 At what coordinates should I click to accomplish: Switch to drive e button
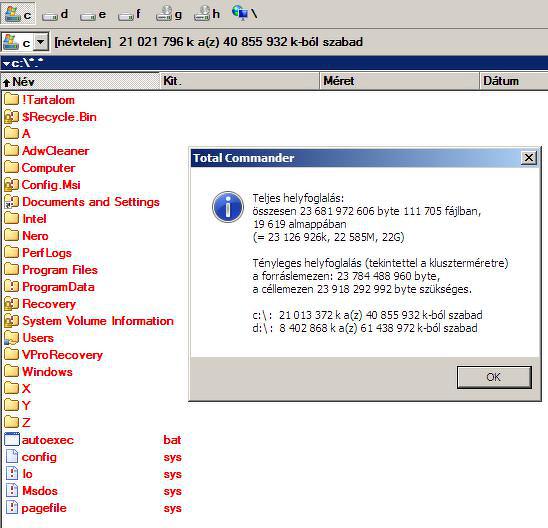pos(93,14)
